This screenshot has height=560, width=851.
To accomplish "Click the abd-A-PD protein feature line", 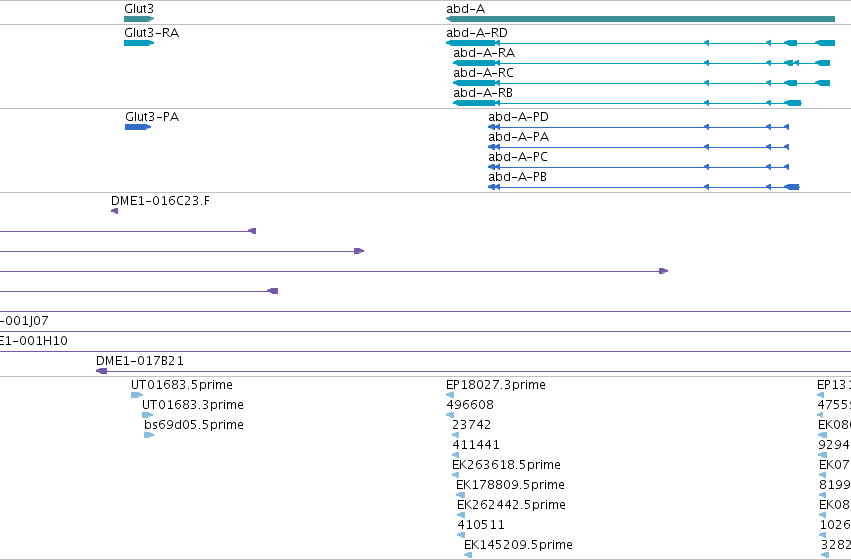I will tap(638, 127).
